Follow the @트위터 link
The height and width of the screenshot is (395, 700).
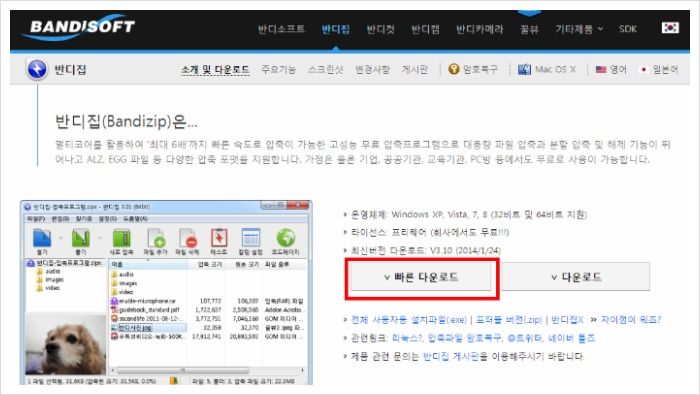524,338
